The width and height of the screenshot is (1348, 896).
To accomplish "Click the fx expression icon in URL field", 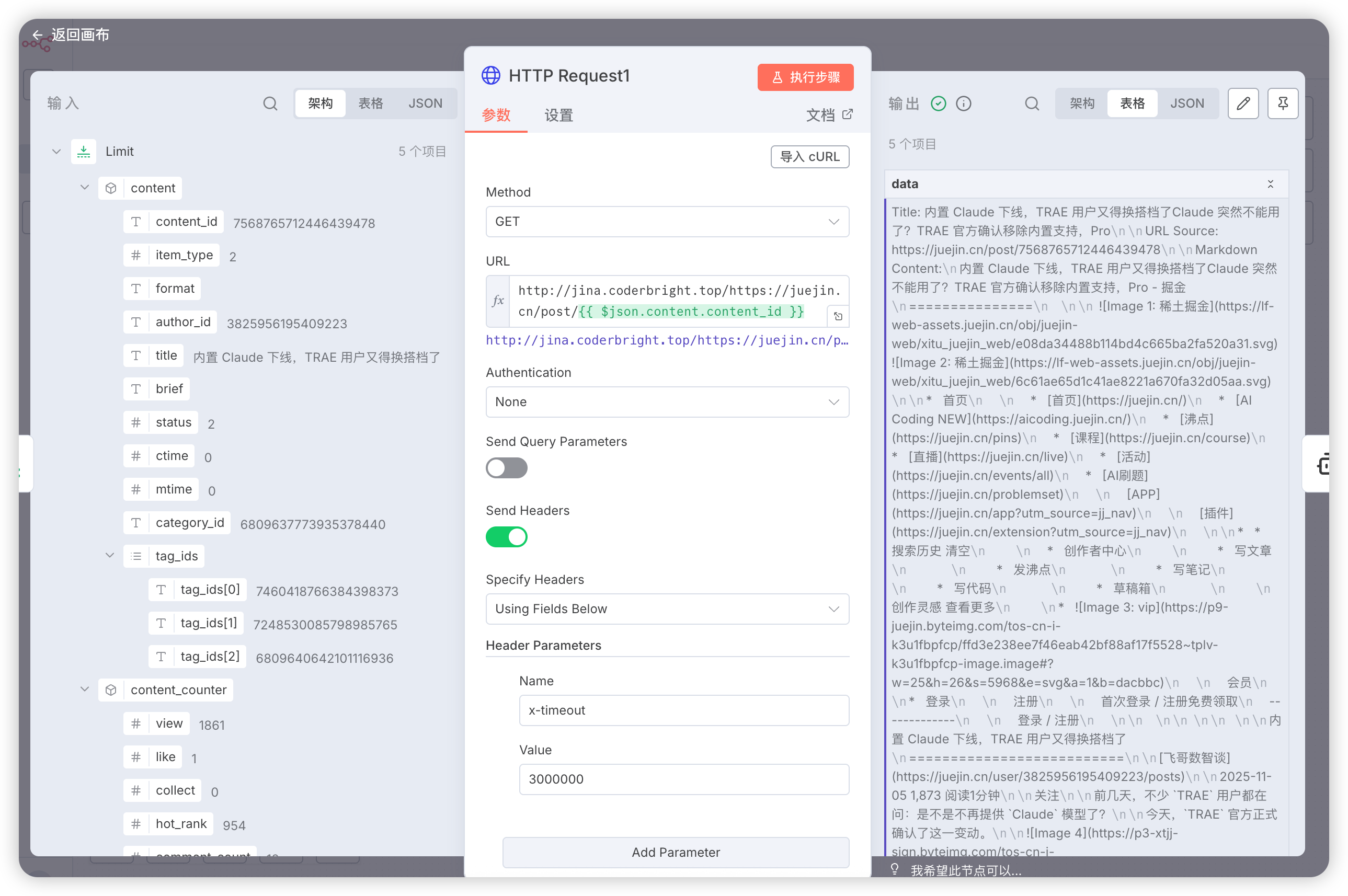I will (498, 301).
